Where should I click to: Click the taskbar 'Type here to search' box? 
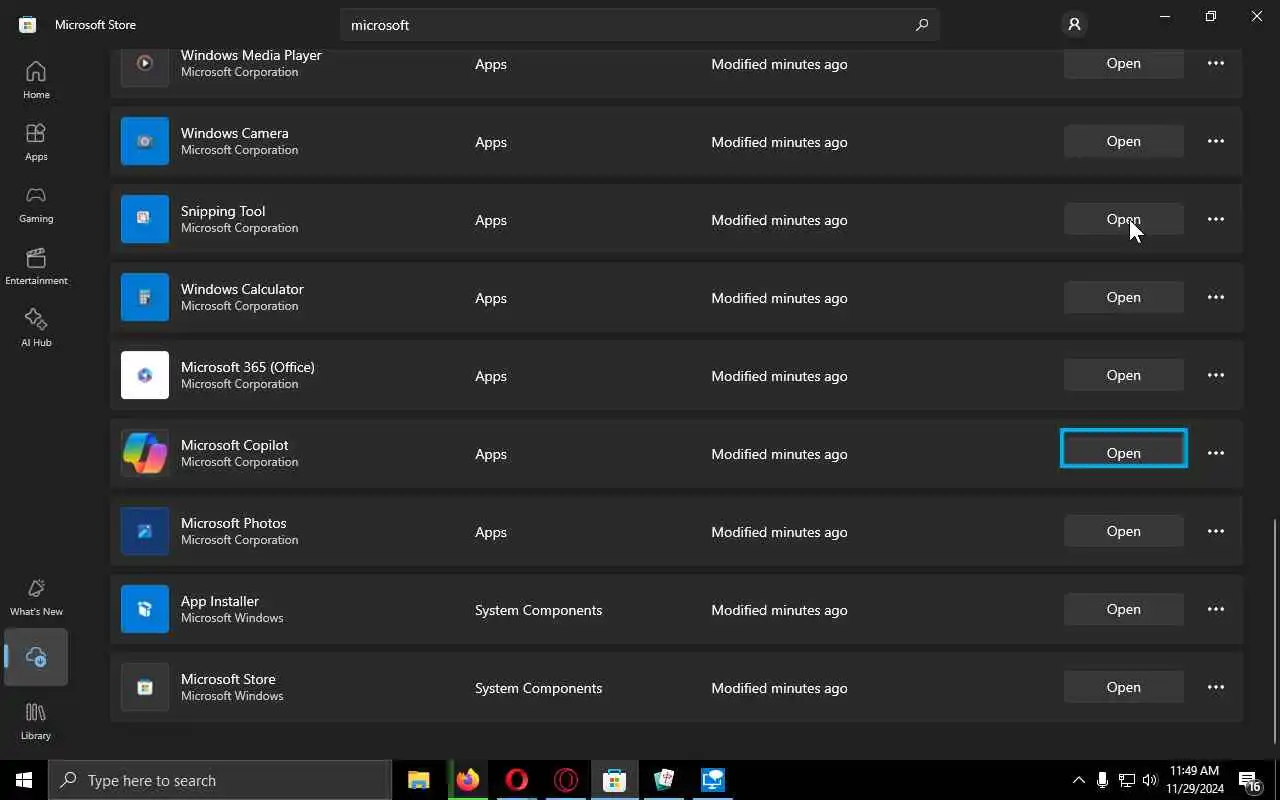coord(220,780)
